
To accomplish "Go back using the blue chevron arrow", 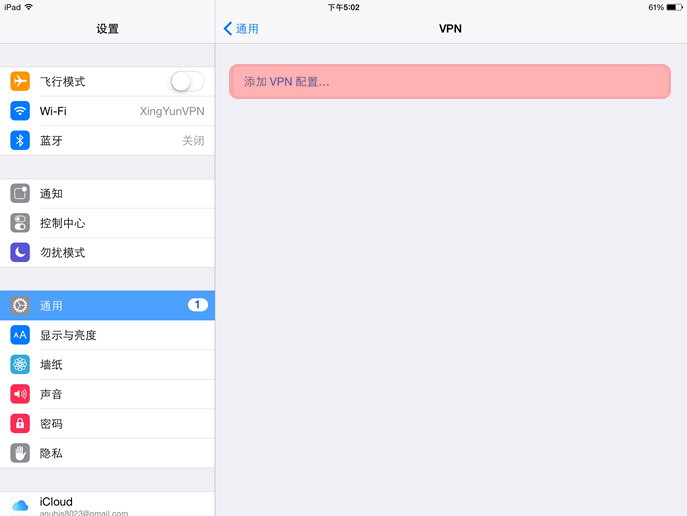I will coord(227,28).
